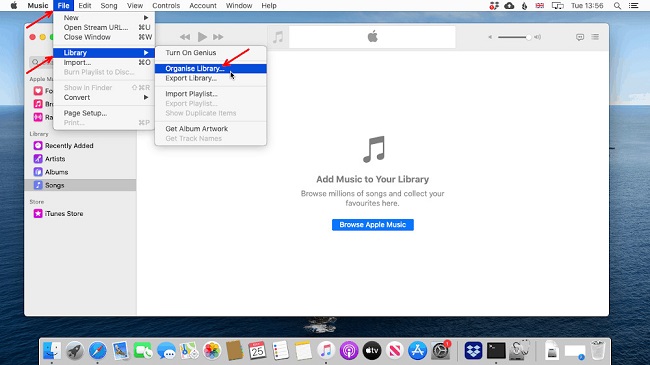This screenshot has width=650, height=365.
Task: Open Safari from the dock
Action: point(97,351)
